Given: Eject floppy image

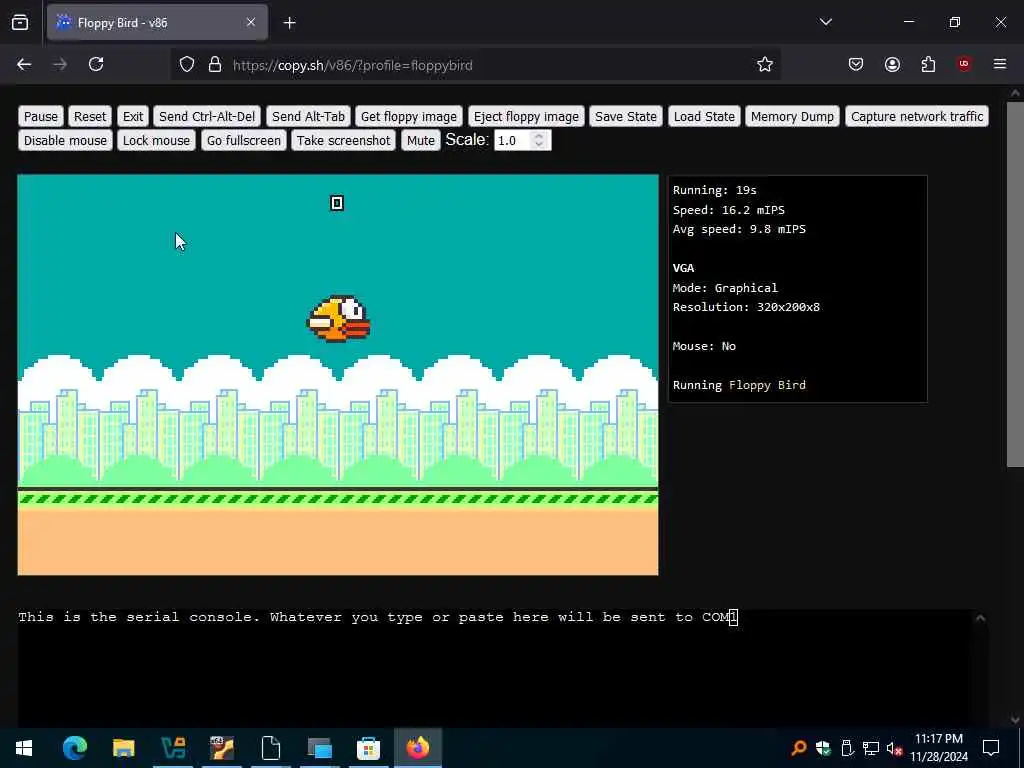Looking at the screenshot, I should (526, 116).
